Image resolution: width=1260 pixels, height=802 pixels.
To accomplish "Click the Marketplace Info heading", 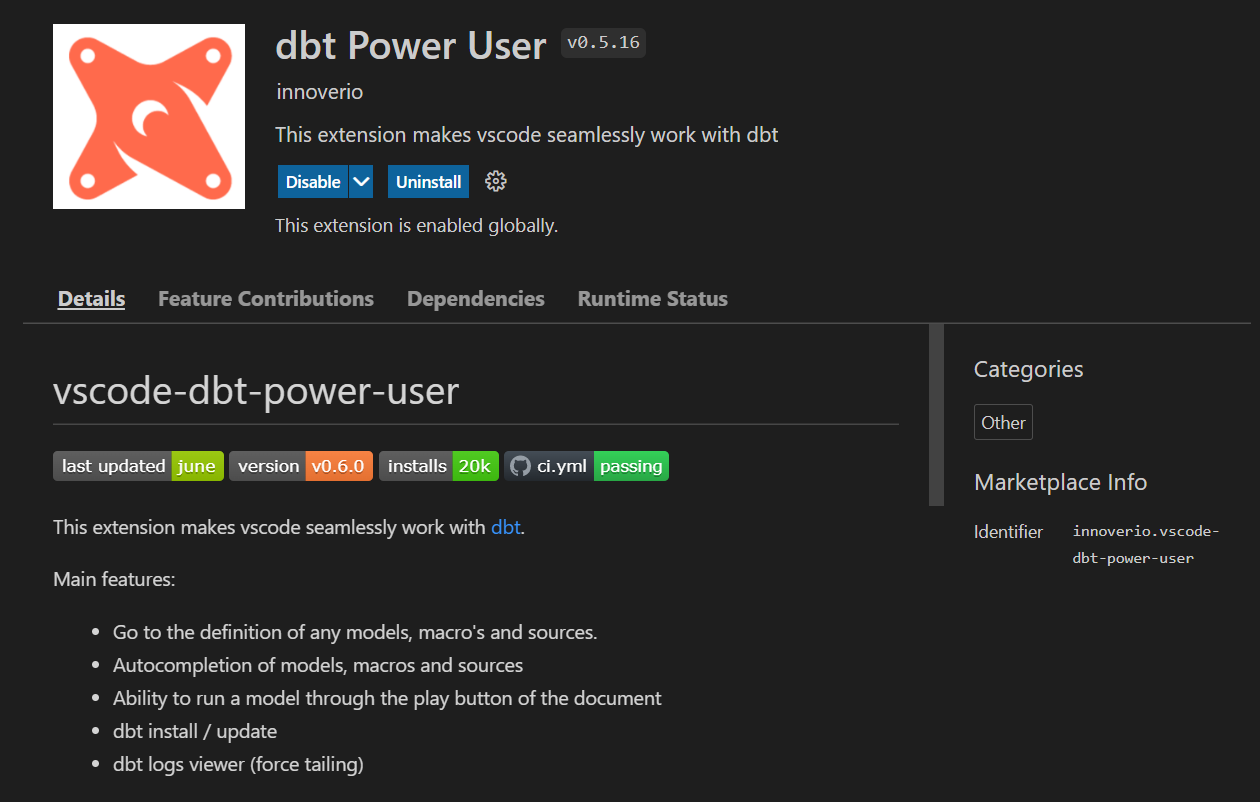I will pos(1060,482).
